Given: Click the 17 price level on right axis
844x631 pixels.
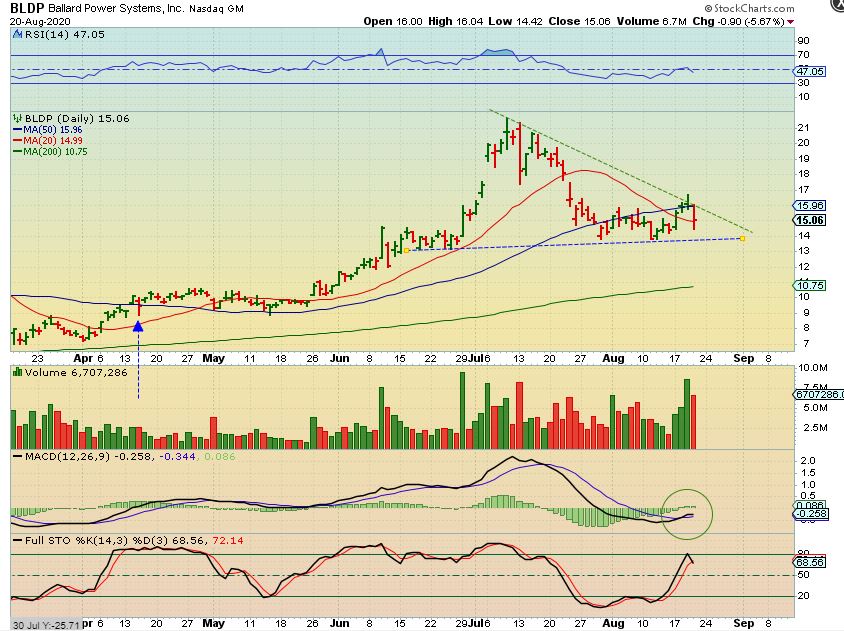Looking at the screenshot, I should [803, 190].
